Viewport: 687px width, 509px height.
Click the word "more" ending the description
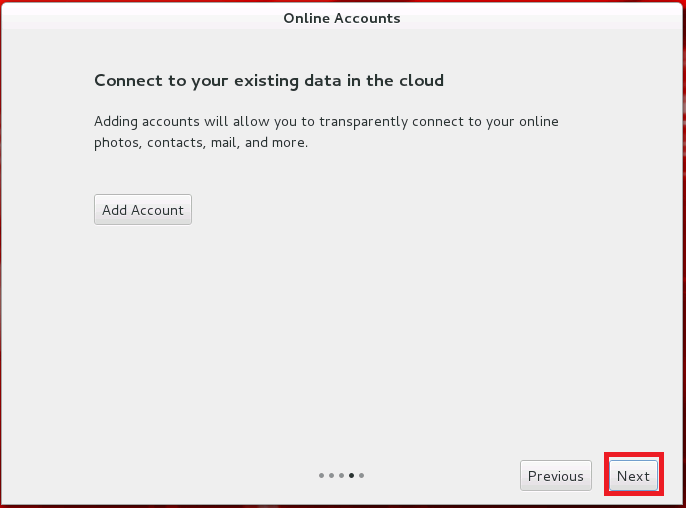(x=290, y=143)
